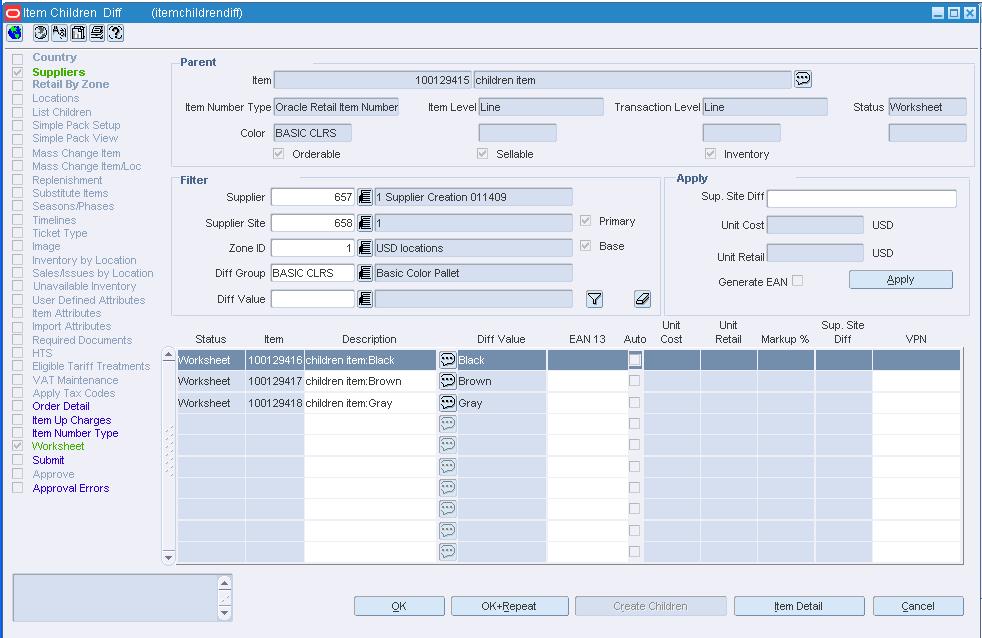Open the Supplier list of values

[365, 198]
